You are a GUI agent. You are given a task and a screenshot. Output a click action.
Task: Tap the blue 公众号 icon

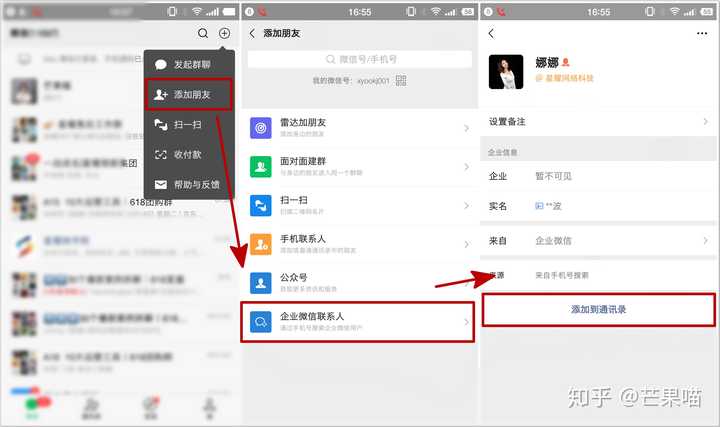tap(260, 283)
